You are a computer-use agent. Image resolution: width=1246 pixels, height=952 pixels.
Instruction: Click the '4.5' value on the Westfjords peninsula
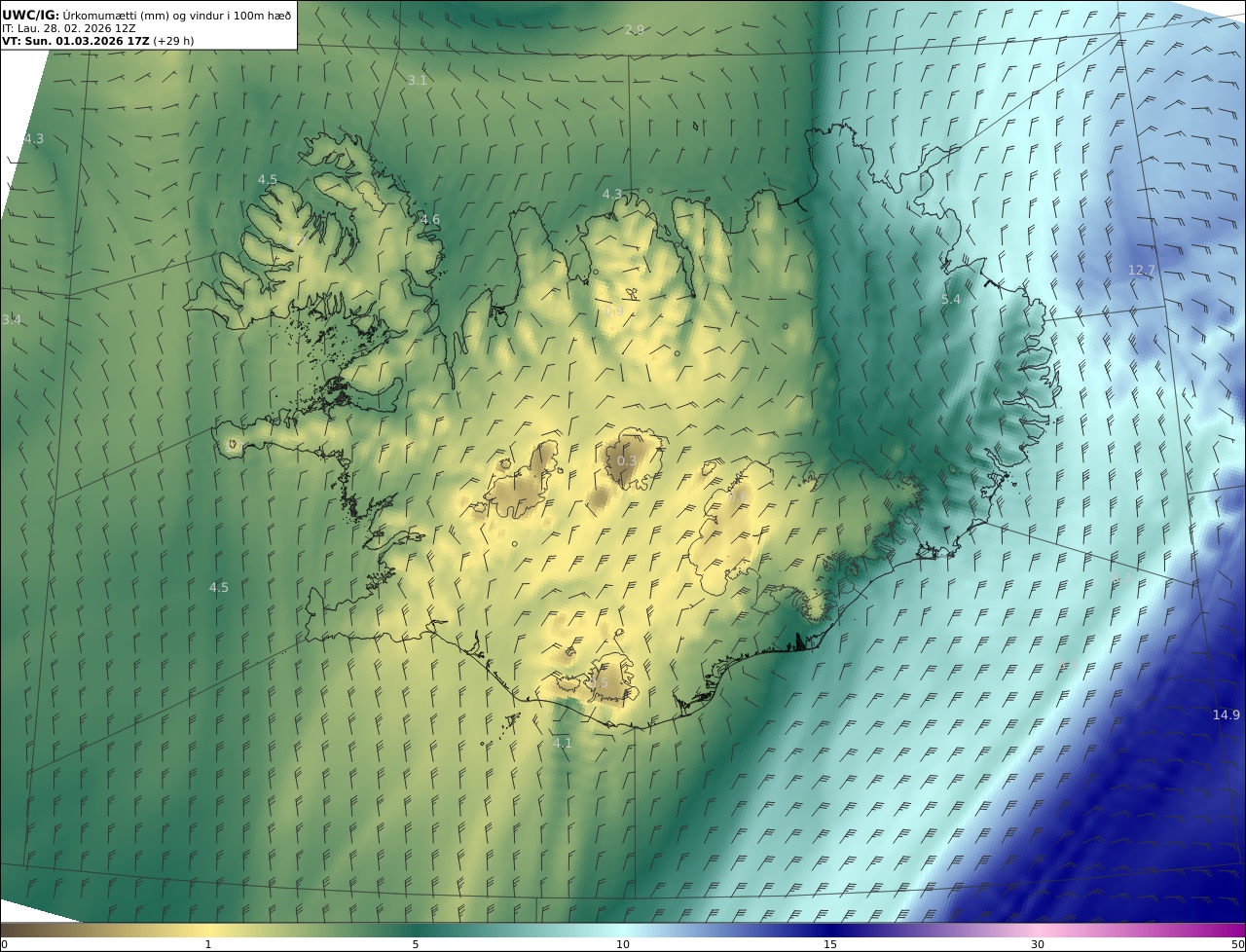(x=268, y=179)
